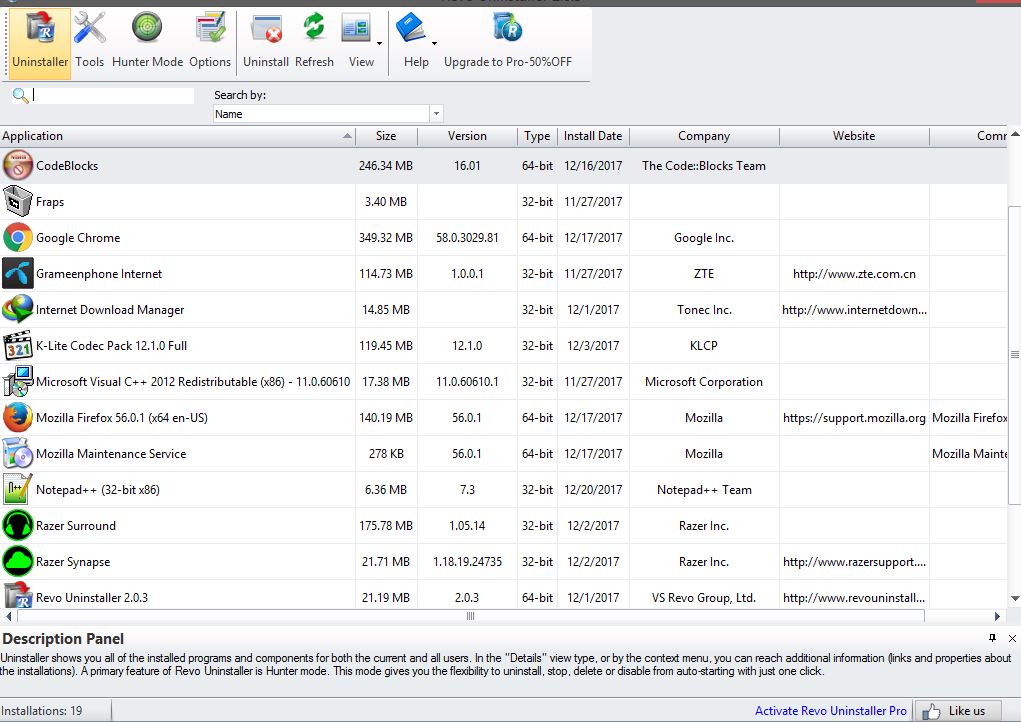
Task: Click the vertical scrollbar thumb
Action: pyautogui.click(x=1014, y=355)
